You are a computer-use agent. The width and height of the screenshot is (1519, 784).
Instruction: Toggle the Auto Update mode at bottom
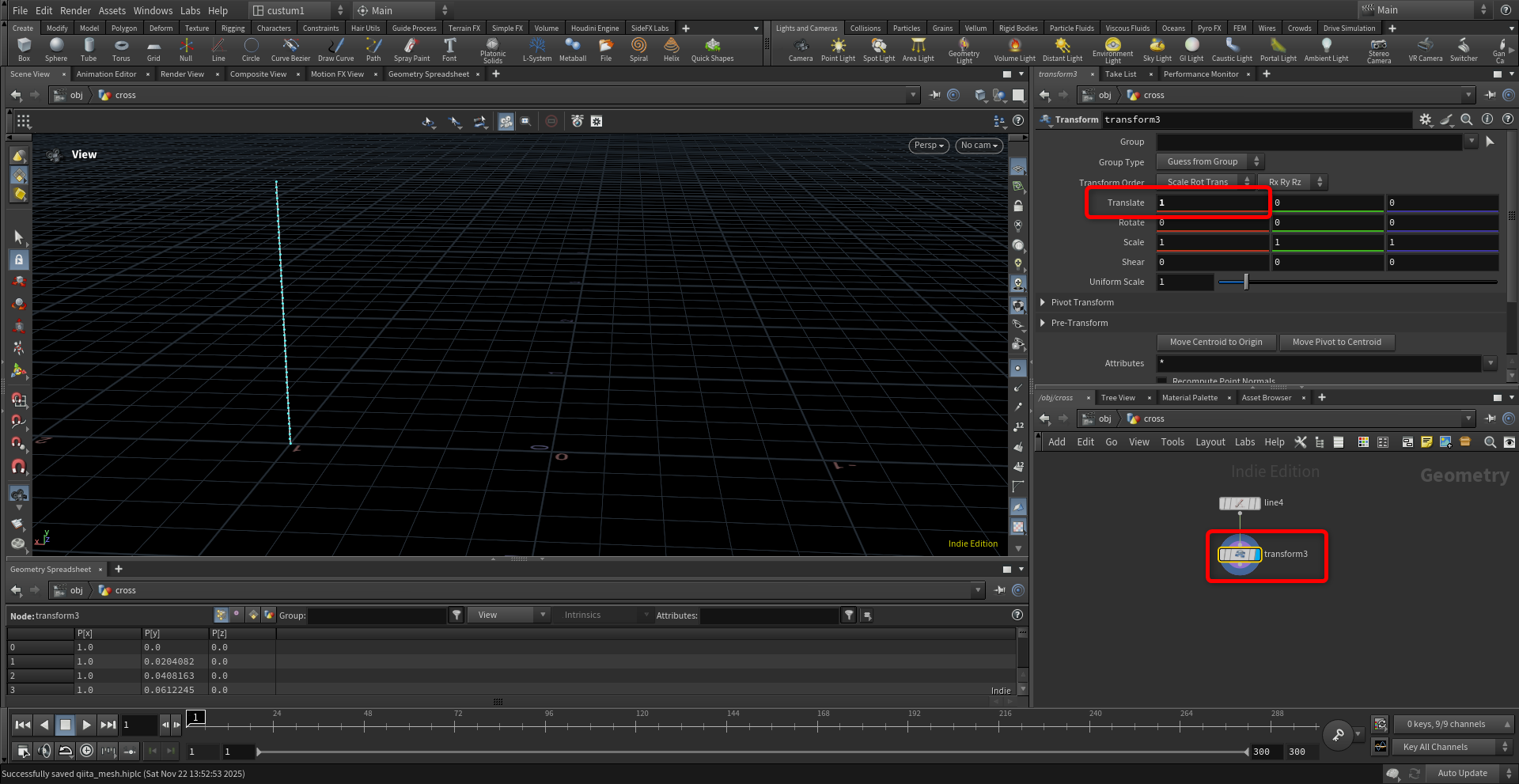tap(1462, 773)
